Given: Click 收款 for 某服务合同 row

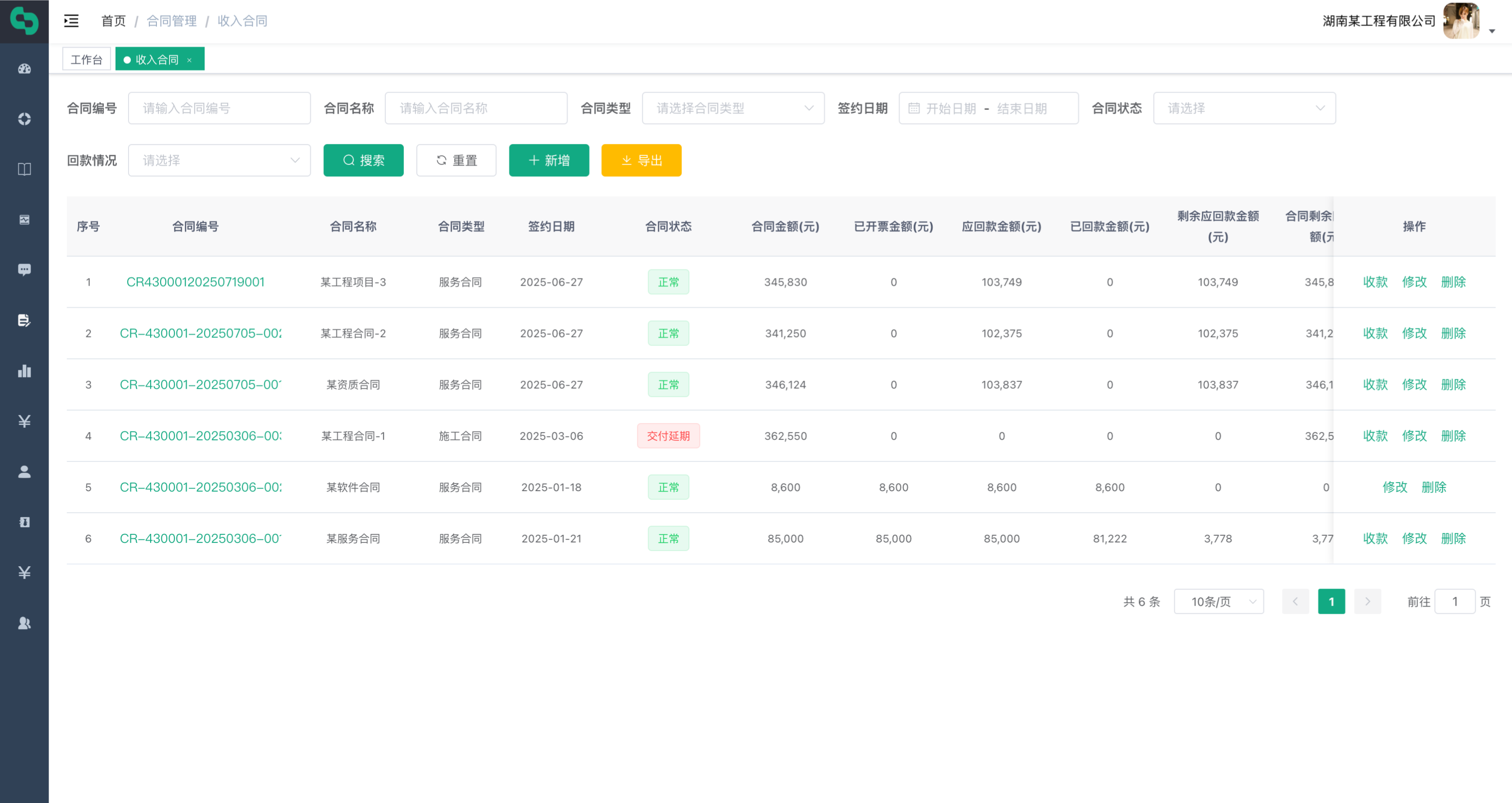Looking at the screenshot, I should pos(1375,538).
